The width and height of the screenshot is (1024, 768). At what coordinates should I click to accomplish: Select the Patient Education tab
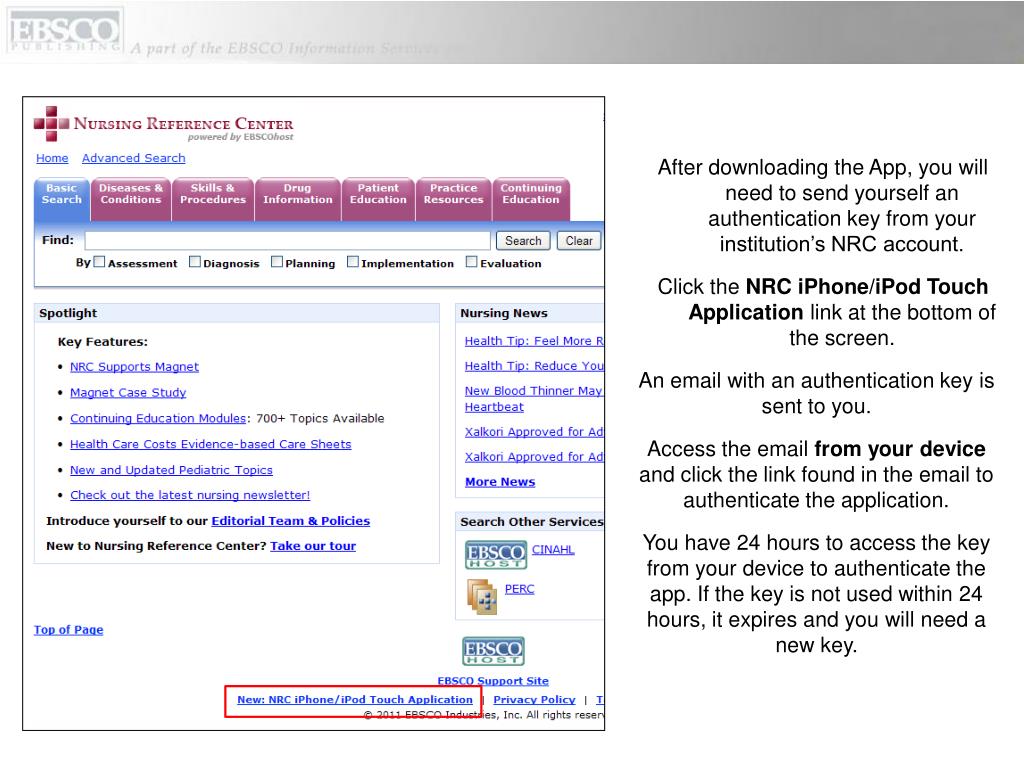378,199
